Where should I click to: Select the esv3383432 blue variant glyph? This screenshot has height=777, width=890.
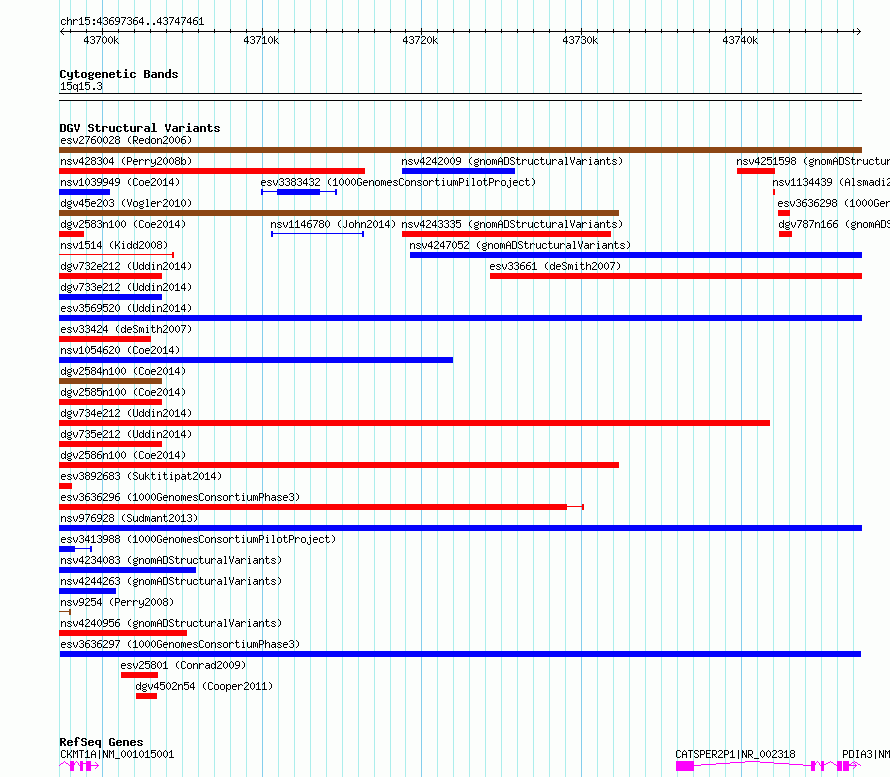299,192
